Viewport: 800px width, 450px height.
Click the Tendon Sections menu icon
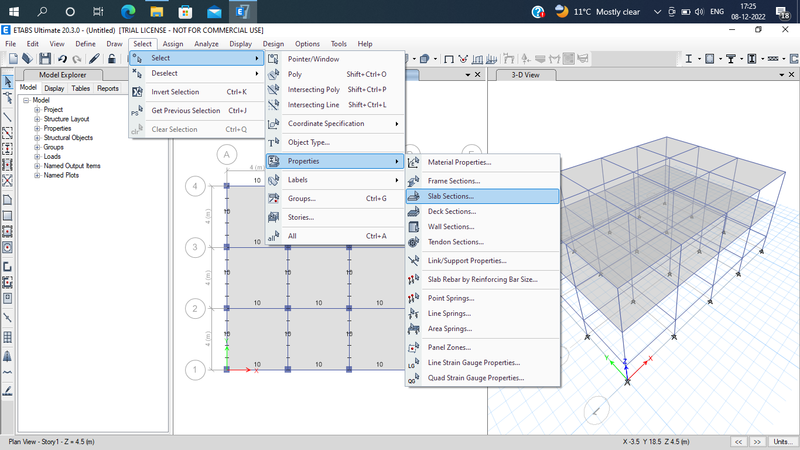pos(414,242)
